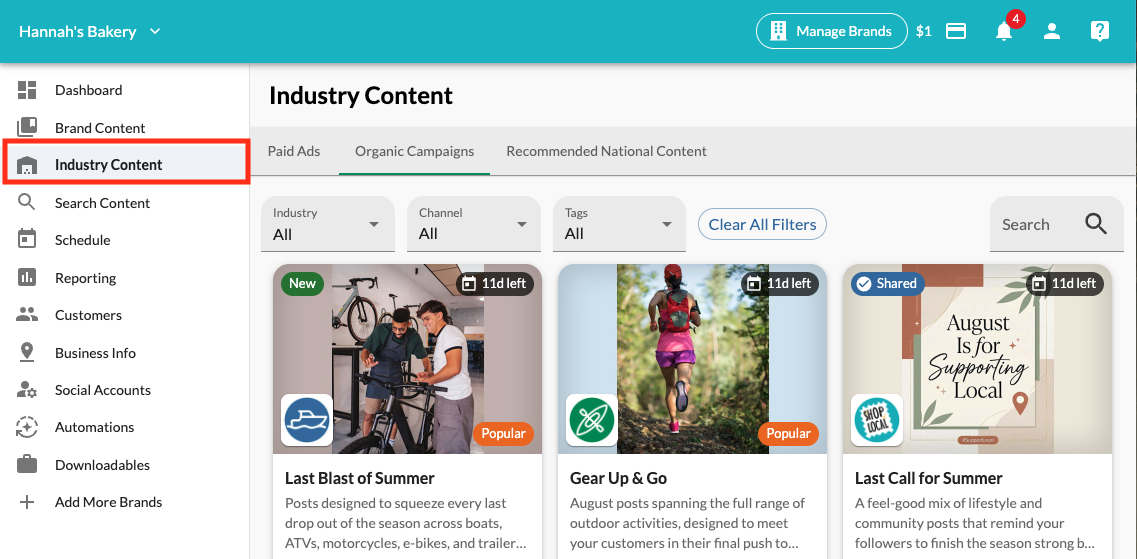
Task: Expand the Industry filter dropdown
Action: 328,224
